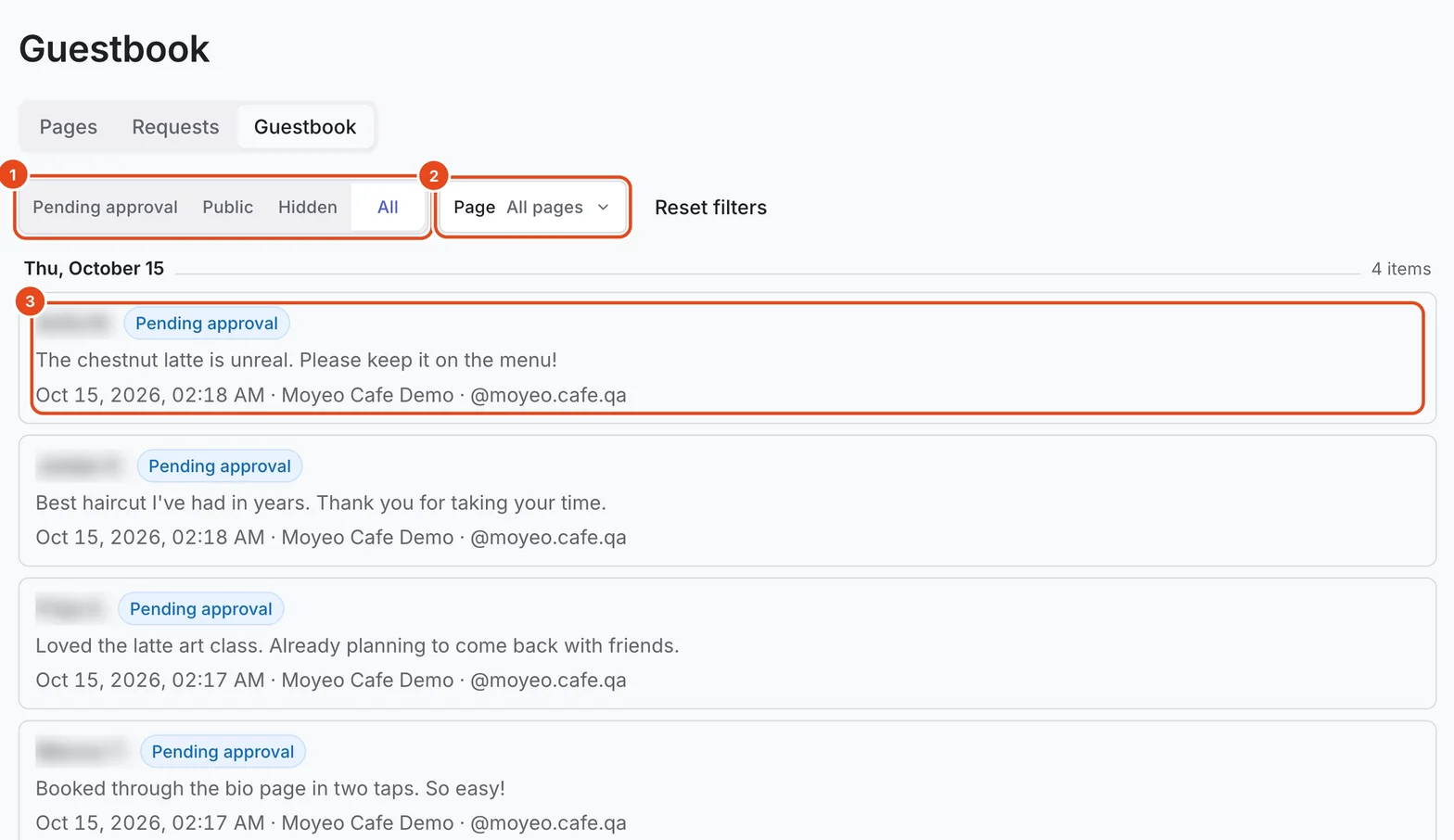Click the bio page entry's Pending approval badge
The width and height of the screenshot is (1454, 840).
click(223, 752)
